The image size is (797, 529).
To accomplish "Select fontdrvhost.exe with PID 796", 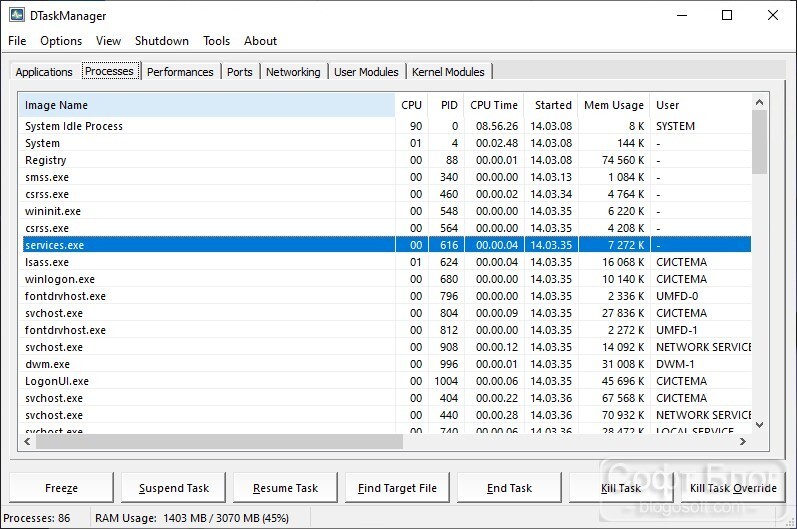I will pos(385,296).
